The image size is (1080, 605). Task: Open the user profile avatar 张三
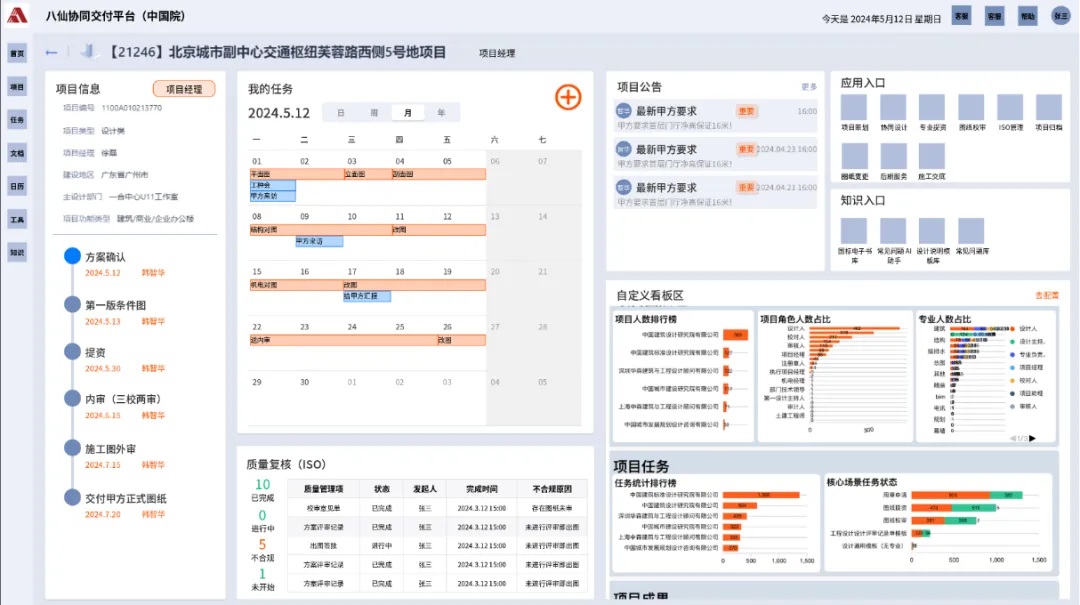click(x=1060, y=16)
